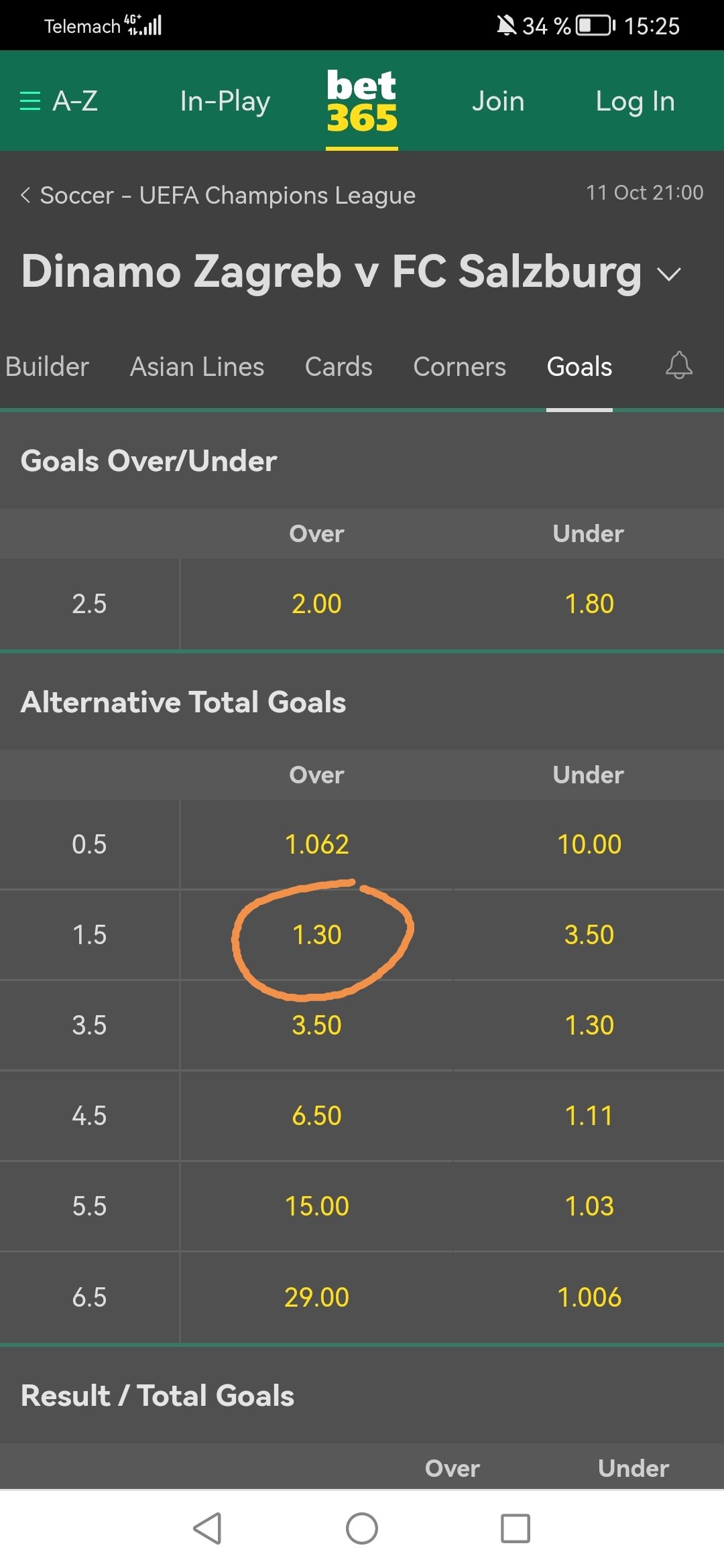This screenshot has height=1568, width=724.
Task: Select Under 2.5 goals at 1.80
Action: [x=589, y=603]
